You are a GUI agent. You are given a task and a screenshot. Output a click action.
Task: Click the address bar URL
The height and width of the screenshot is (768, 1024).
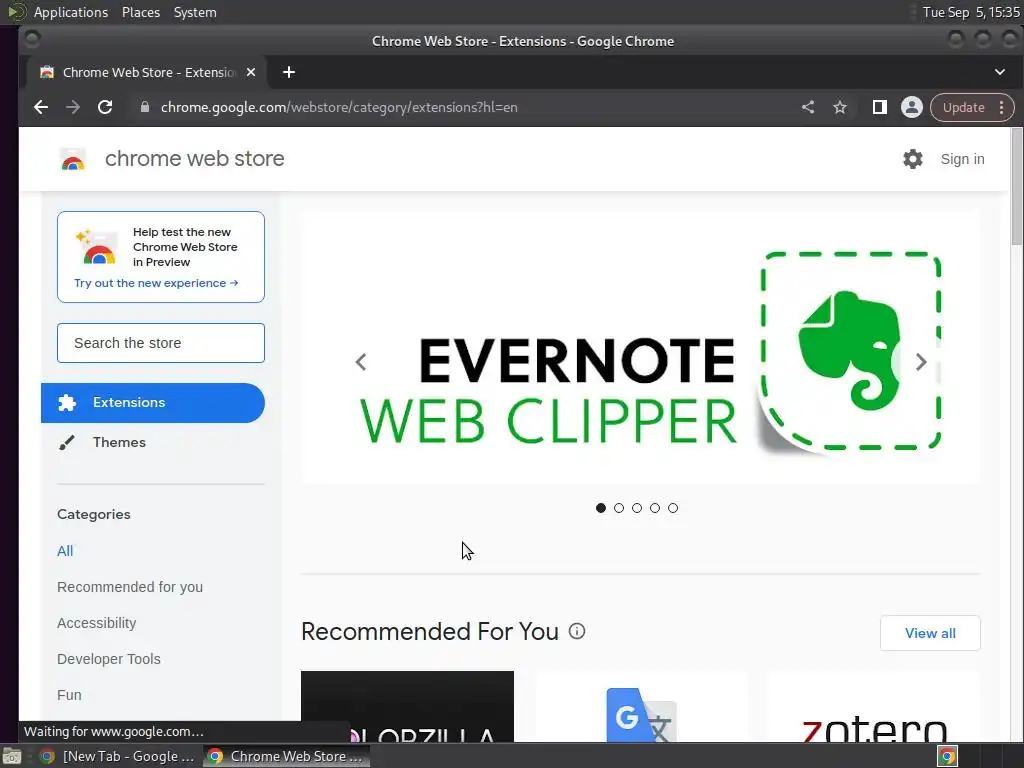pyautogui.click(x=339, y=107)
